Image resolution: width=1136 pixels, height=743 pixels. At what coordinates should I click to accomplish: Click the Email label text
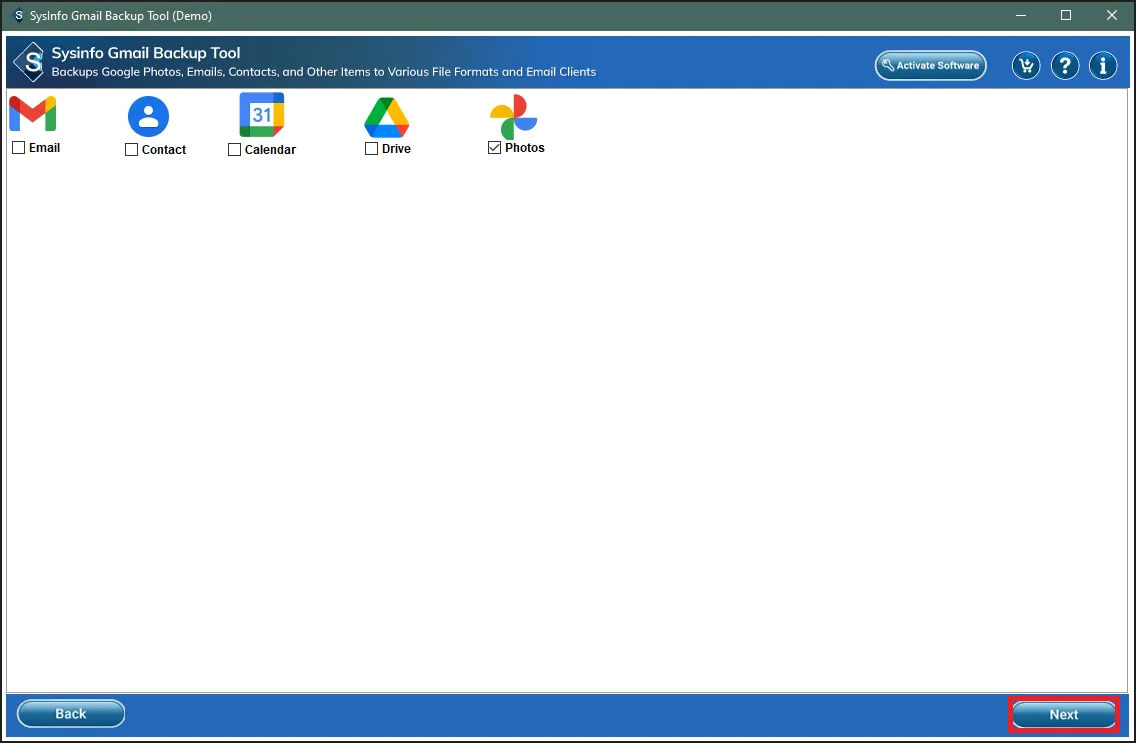[x=44, y=148]
